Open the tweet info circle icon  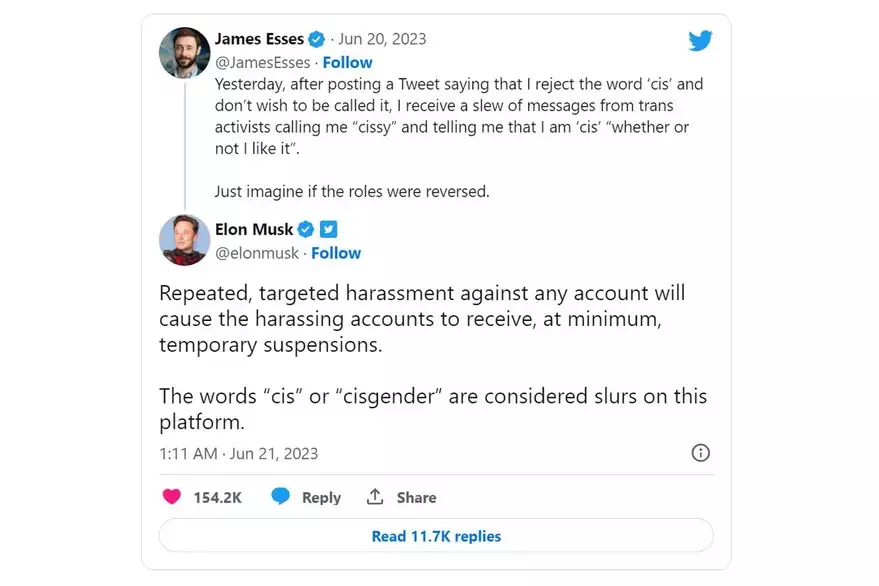701,453
